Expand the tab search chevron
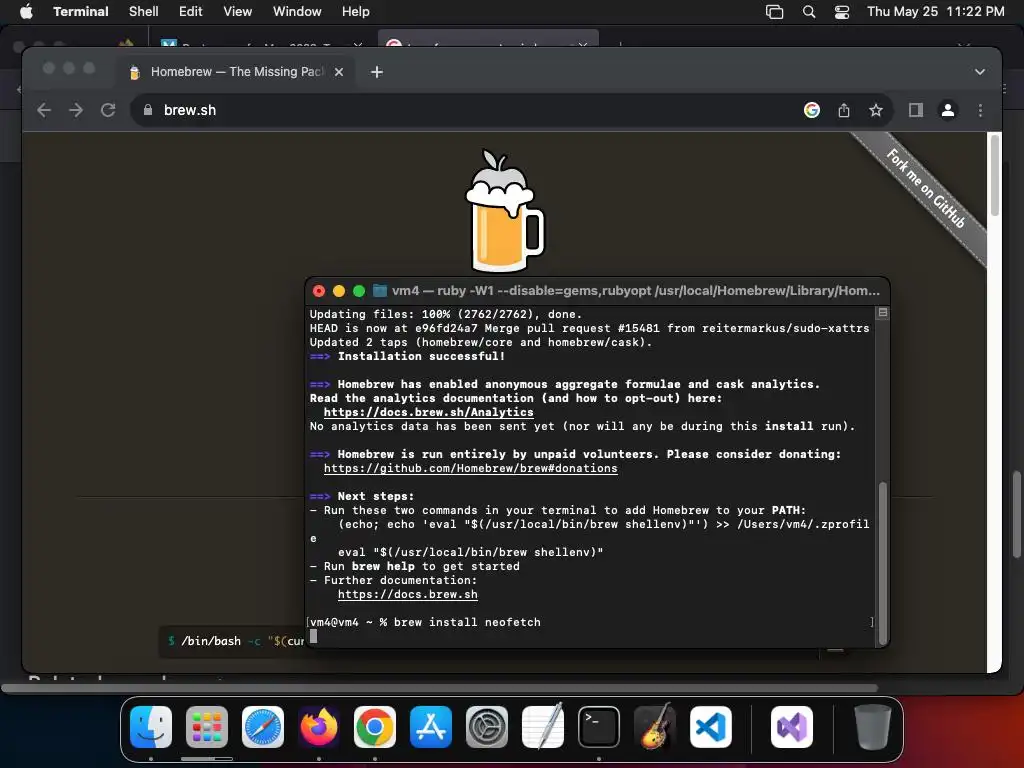This screenshot has width=1024, height=768. (x=980, y=72)
